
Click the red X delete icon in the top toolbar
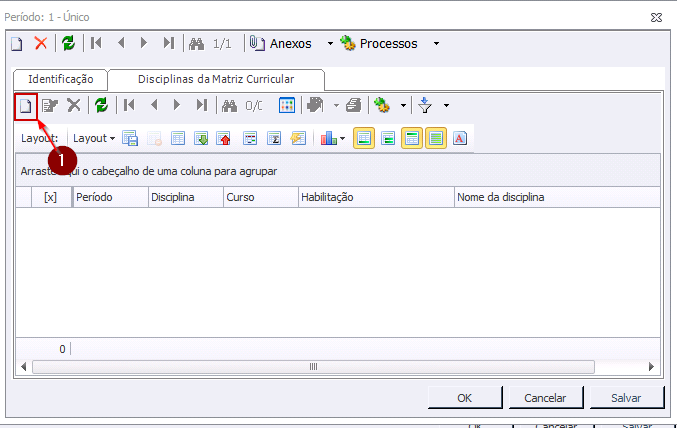(x=41, y=43)
